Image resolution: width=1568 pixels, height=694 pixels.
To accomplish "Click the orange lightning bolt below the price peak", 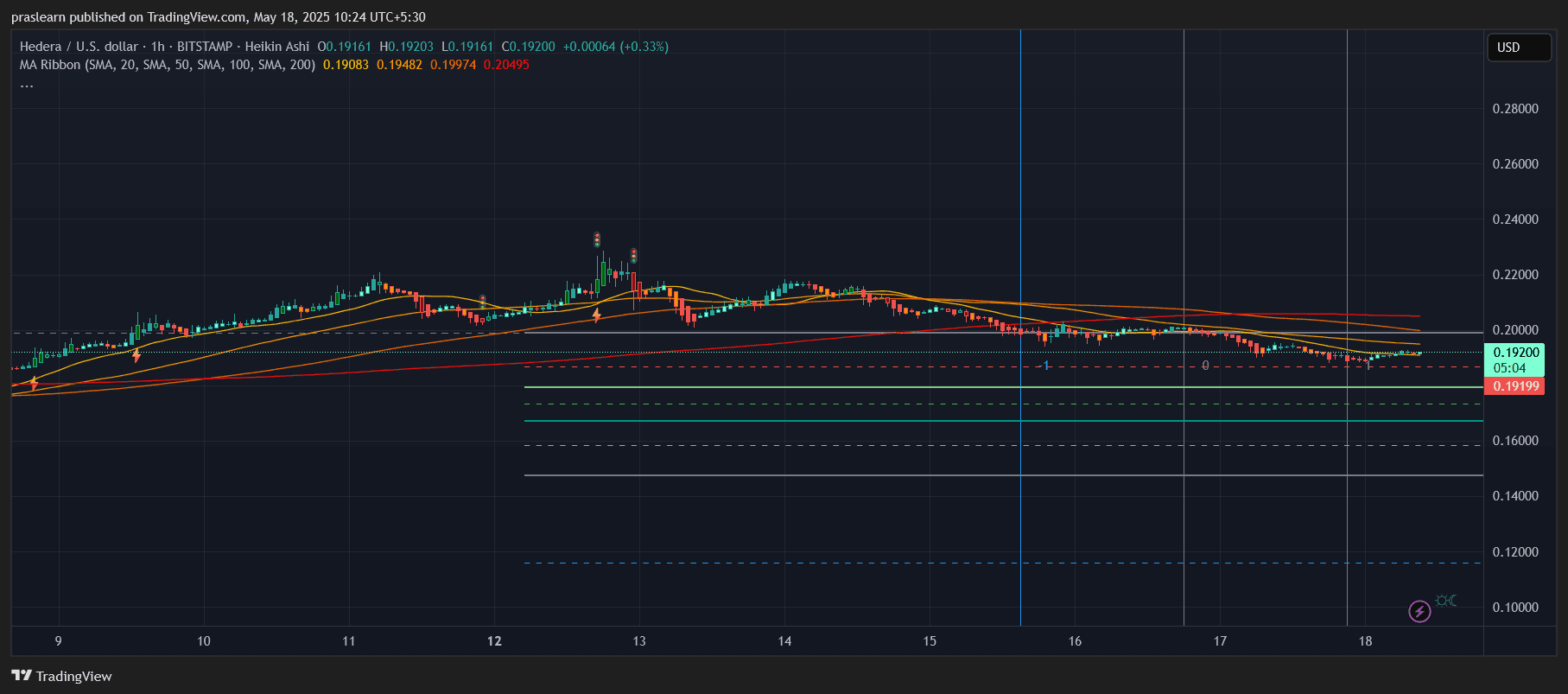I will tap(596, 315).
